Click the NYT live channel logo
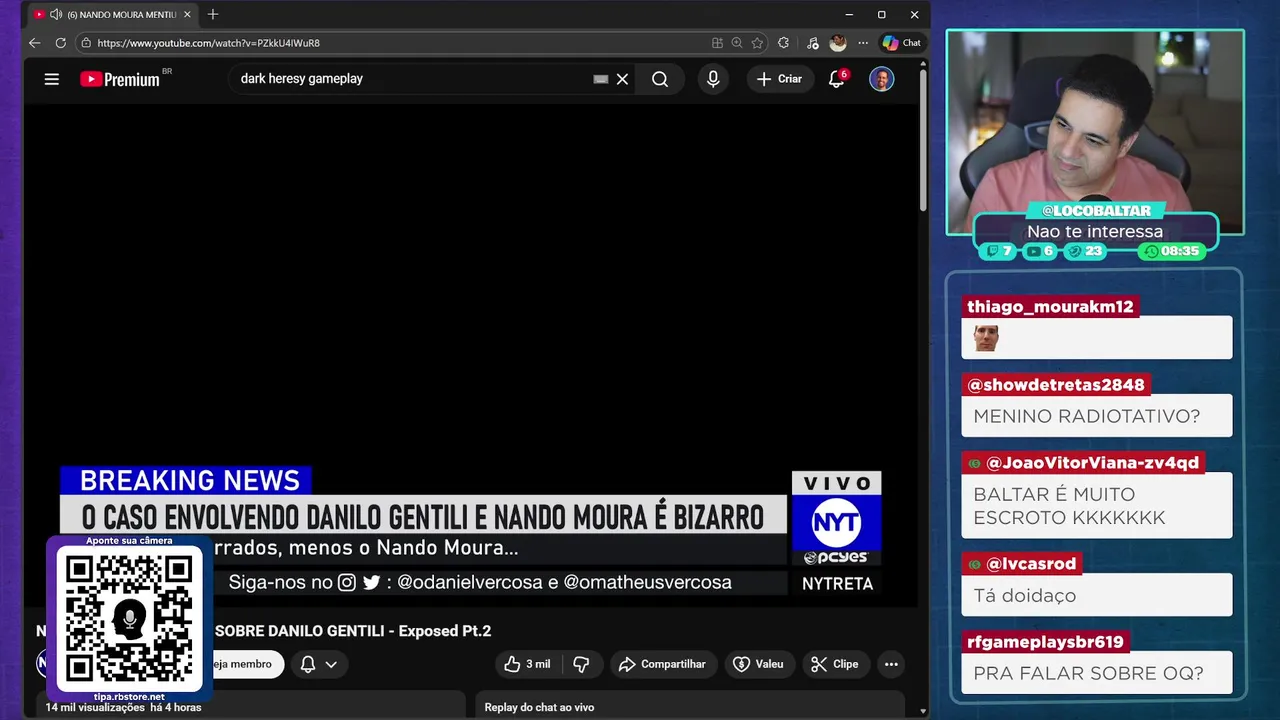This screenshot has width=1280, height=720. pyautogui.click(x=836, y=522)
